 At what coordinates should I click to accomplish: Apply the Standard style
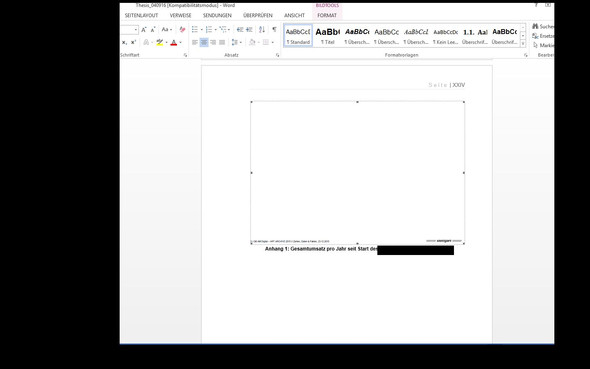[x=298, y=36]
